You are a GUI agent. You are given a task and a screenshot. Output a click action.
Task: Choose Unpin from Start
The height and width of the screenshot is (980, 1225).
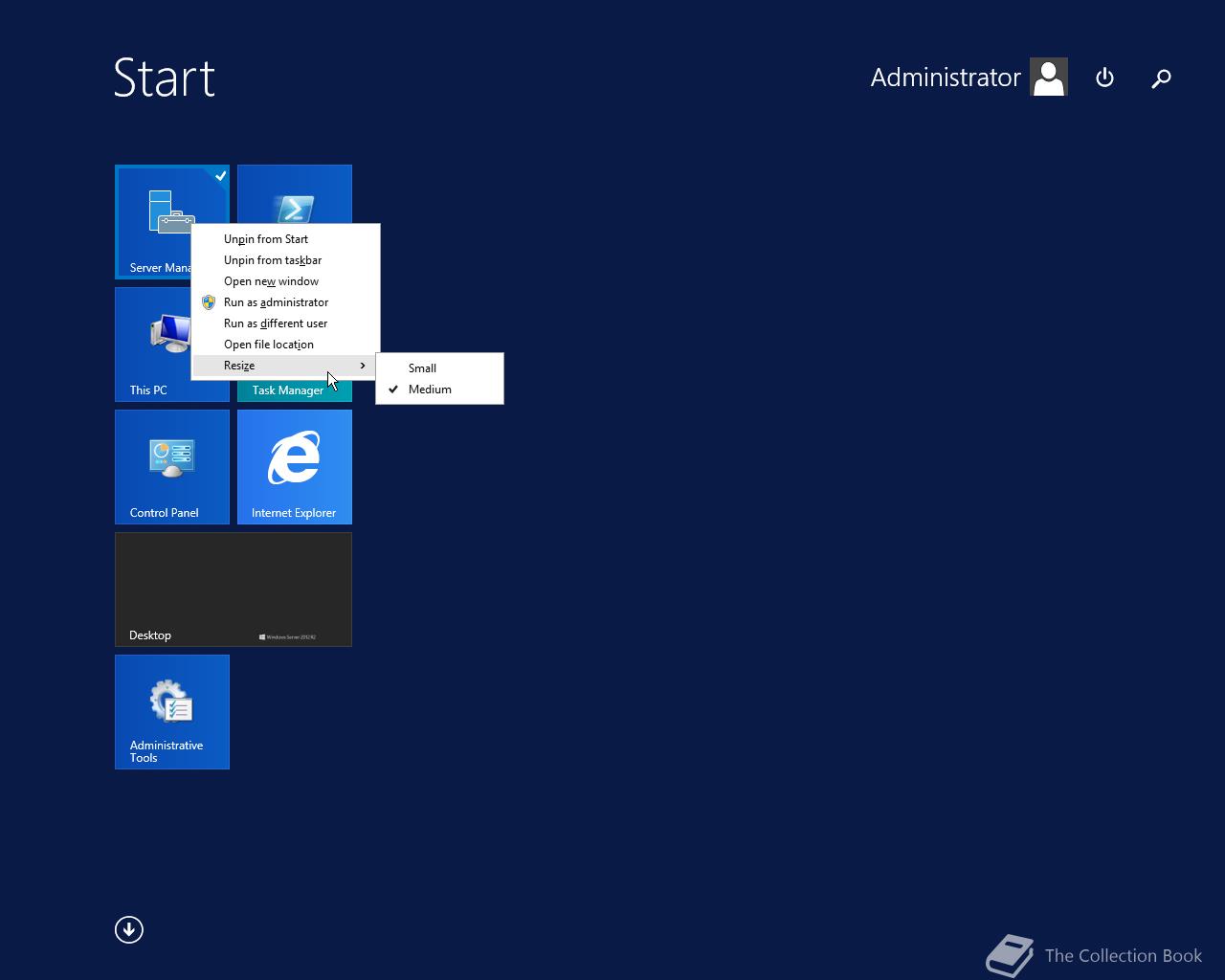tap(285, 239)
